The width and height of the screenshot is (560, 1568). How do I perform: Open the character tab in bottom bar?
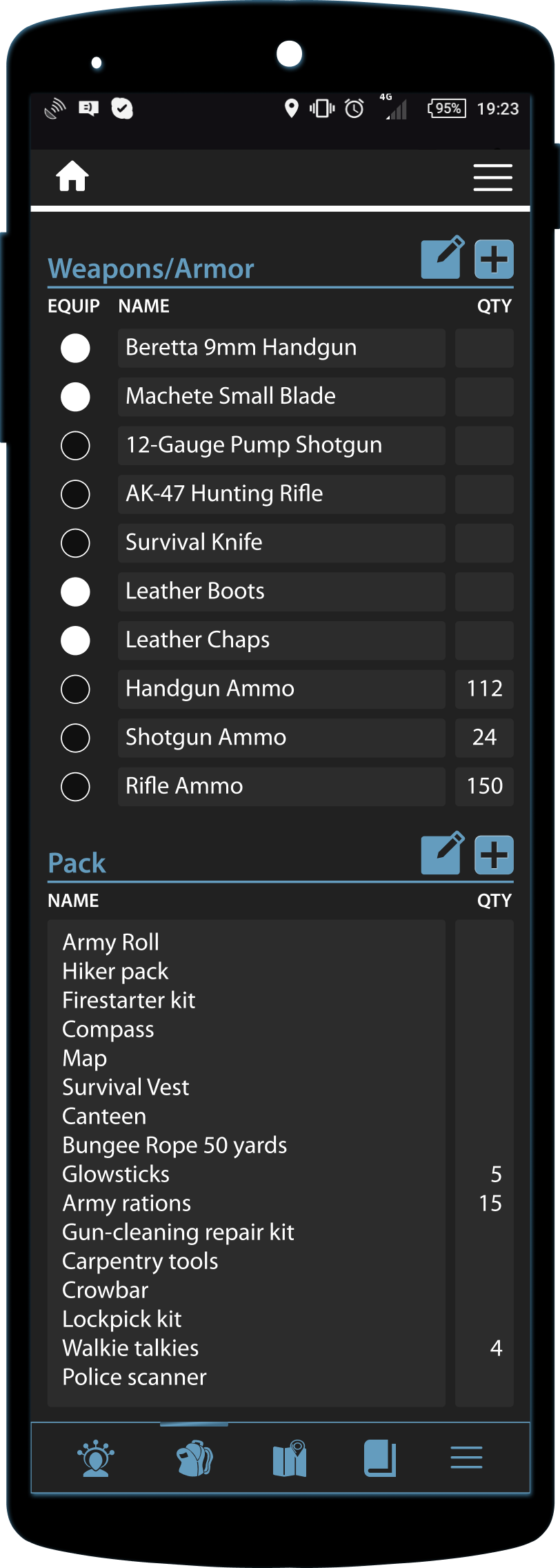pos(96,1458)
